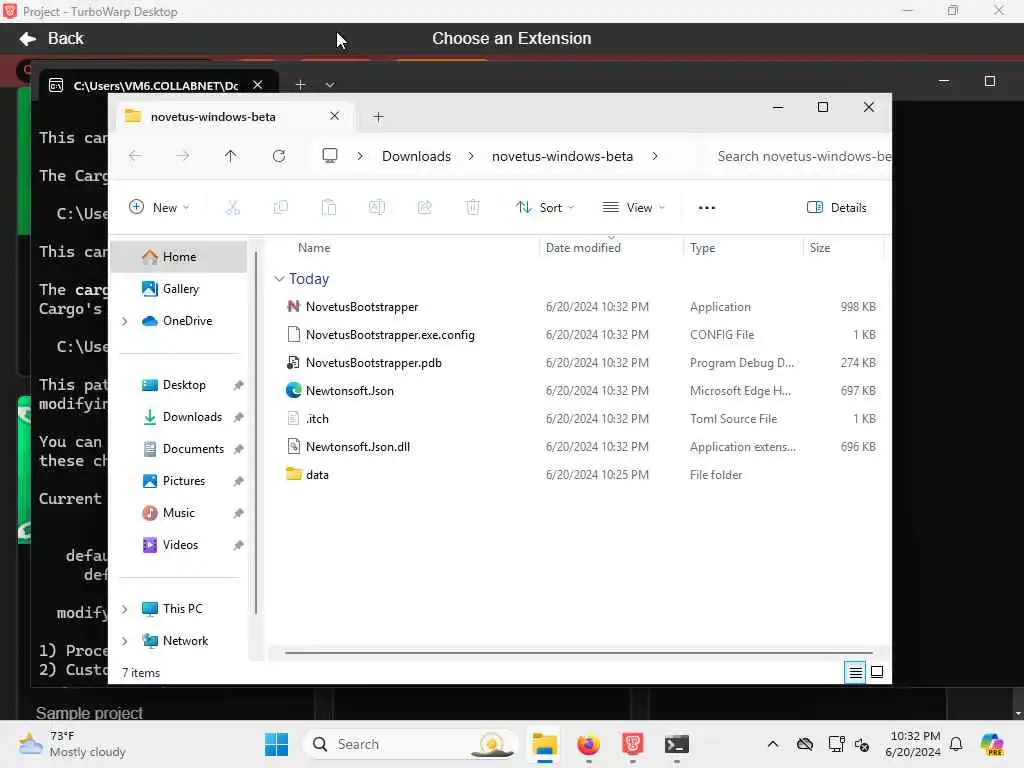Sort by Size column header
This screenshot has width=1024, height=768.
tap(820, 248)
